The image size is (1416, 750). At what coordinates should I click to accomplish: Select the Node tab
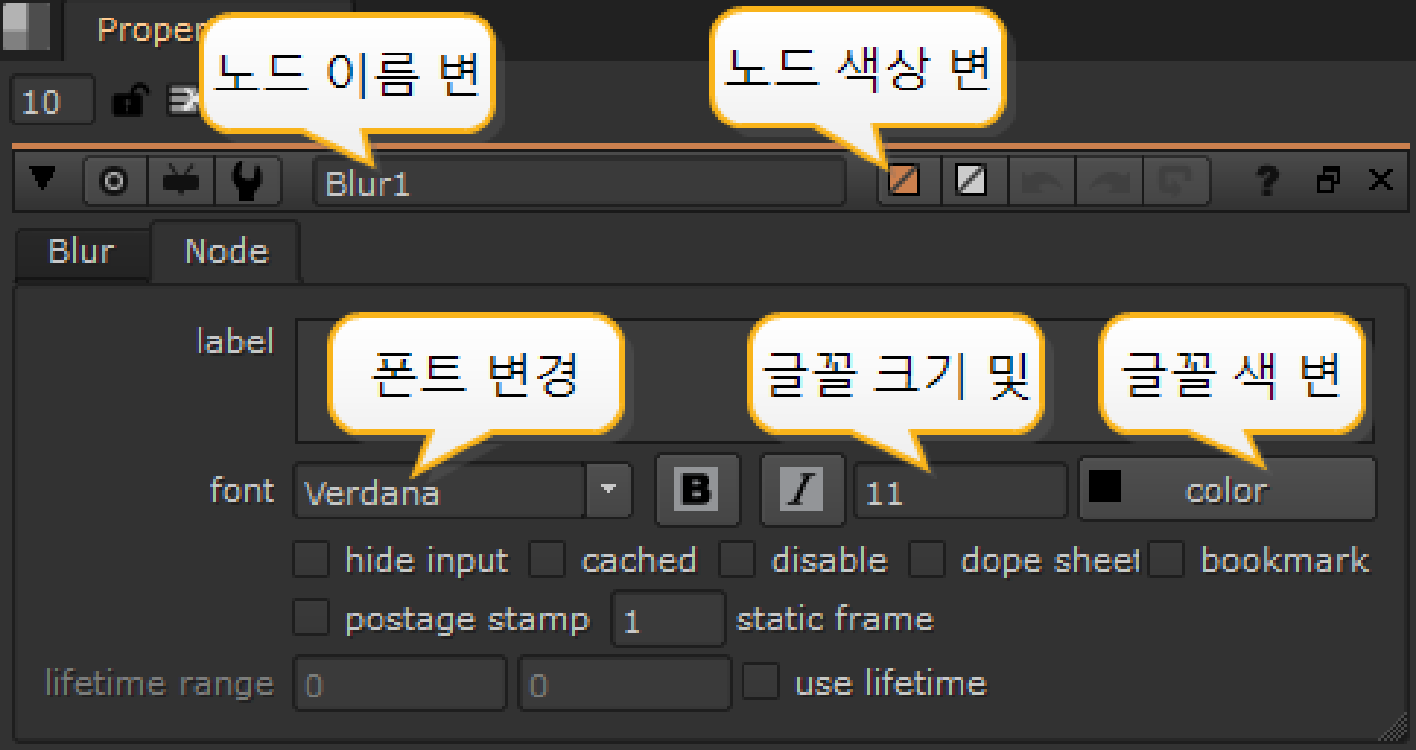click(x=226, y=251)
